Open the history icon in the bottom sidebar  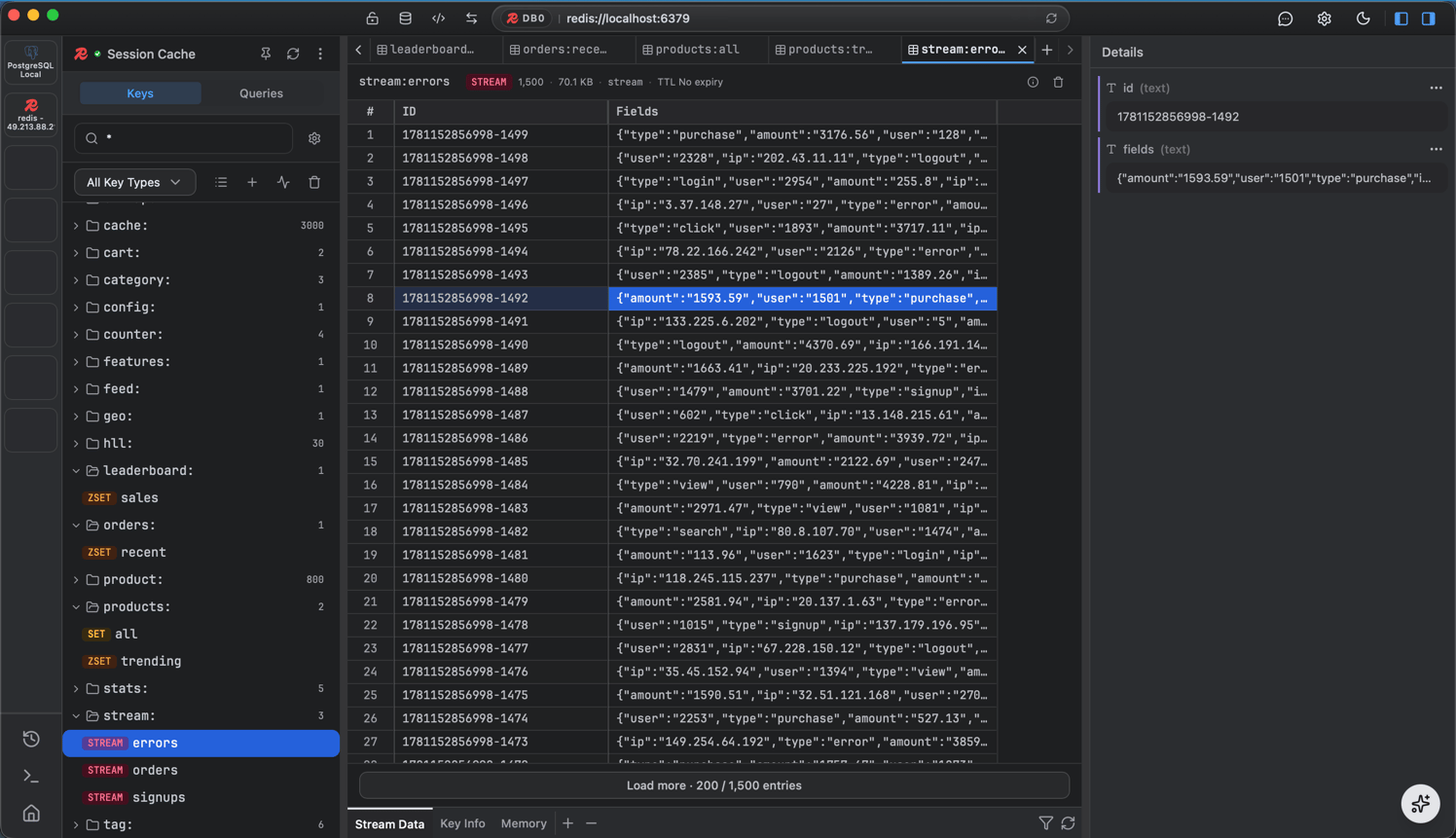pyautogui.click(x=31, y=739)
